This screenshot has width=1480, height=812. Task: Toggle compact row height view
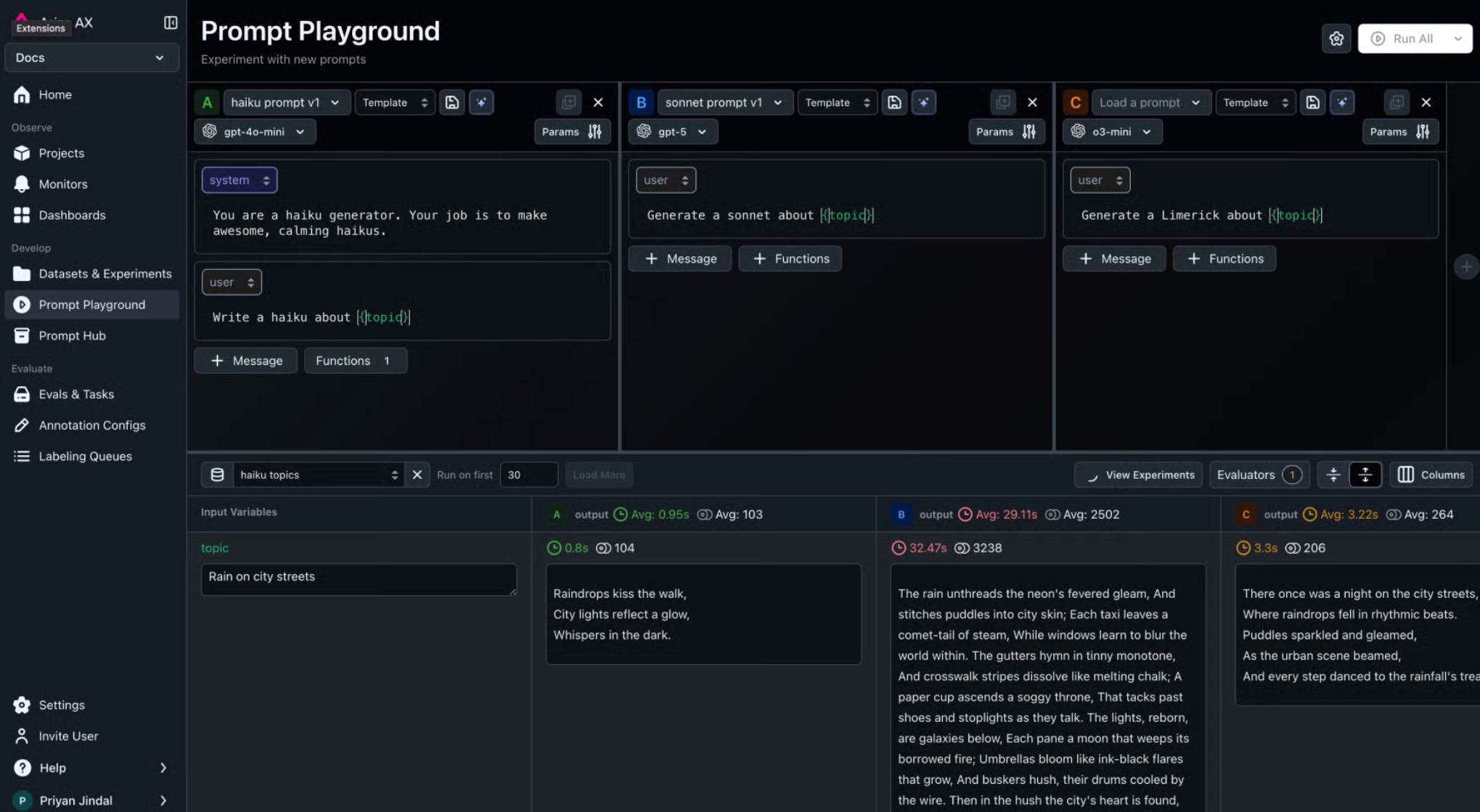pos(1333,475)
